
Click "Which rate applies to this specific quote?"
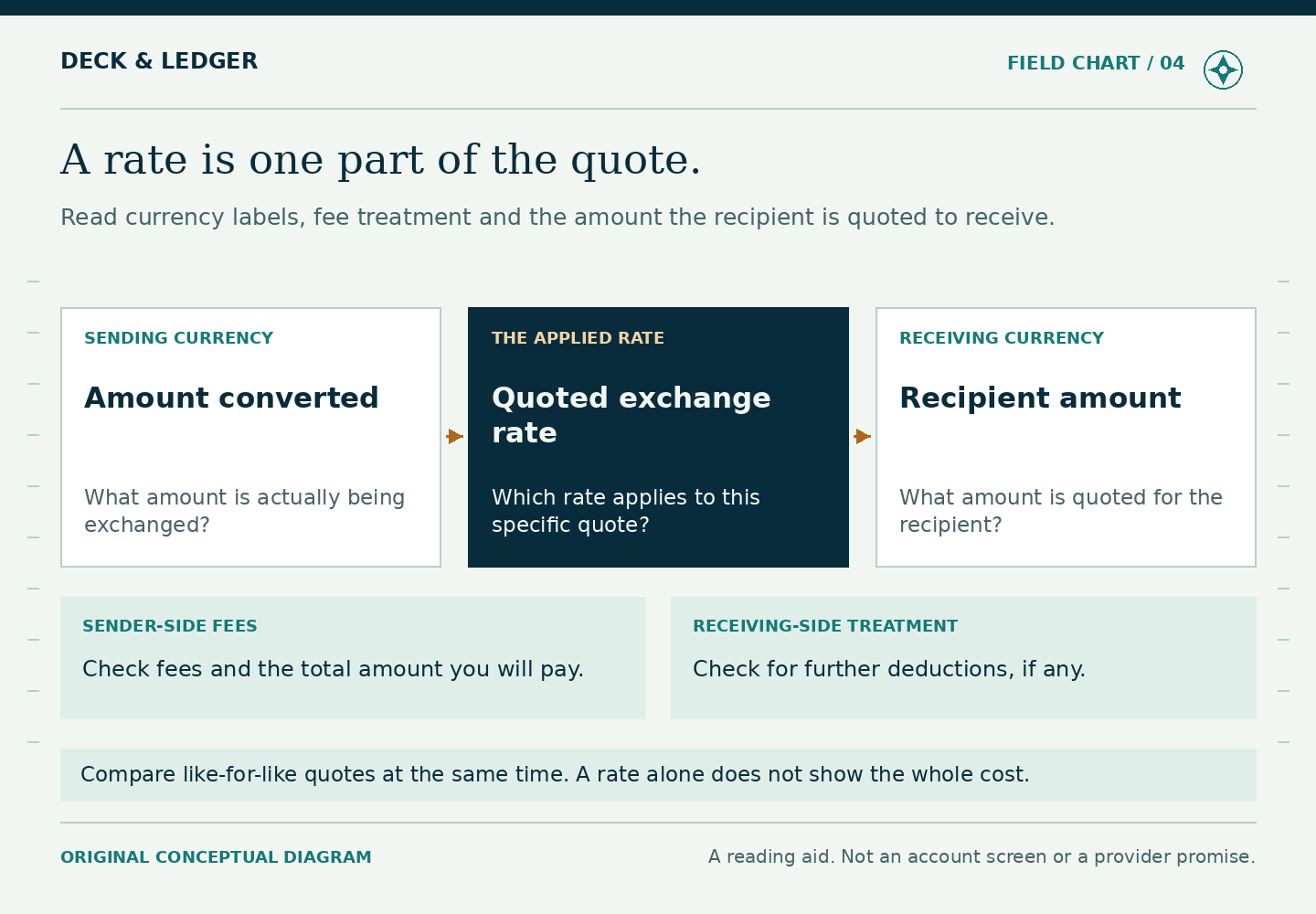pos(626,511)
